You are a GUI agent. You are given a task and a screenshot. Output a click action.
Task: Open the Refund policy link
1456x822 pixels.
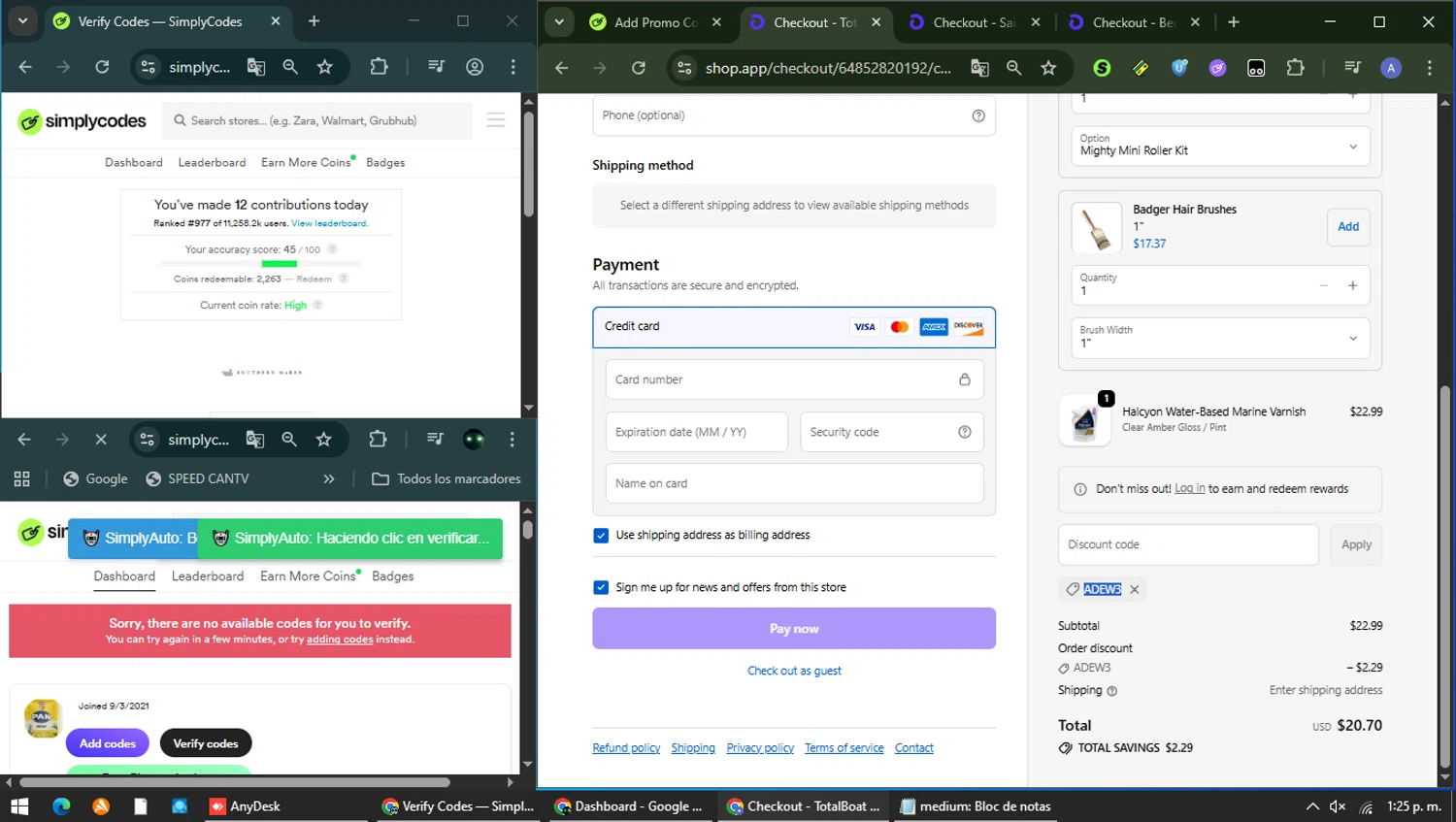click(626, 748)
